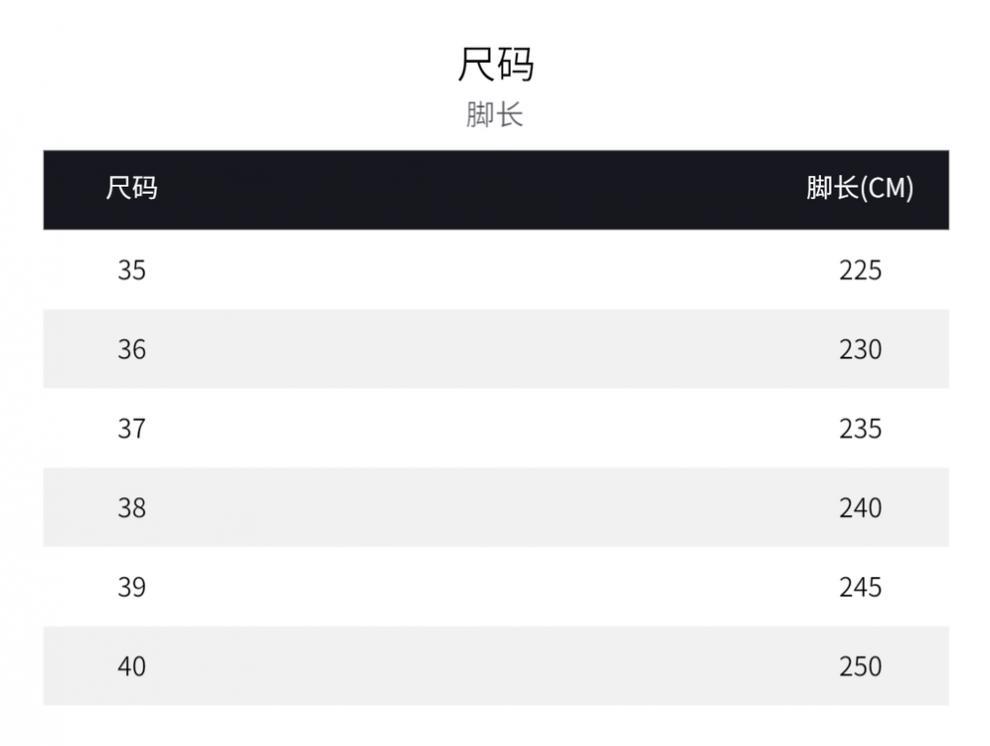Click the middle of the size 36 row

pyautogui.click(x=496, y=349)
